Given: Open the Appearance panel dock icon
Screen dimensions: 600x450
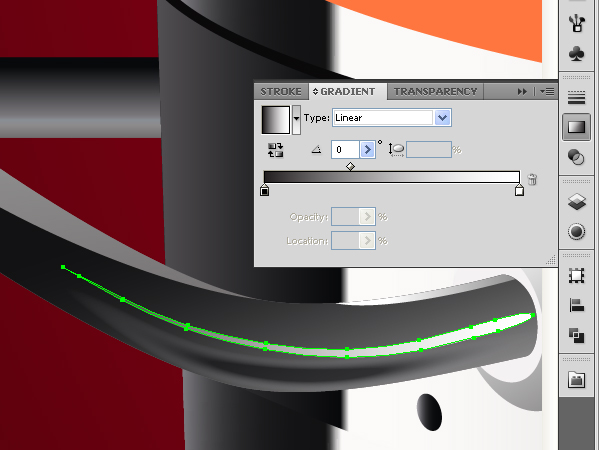Looking at the screenshot, I should pos(577,232).
